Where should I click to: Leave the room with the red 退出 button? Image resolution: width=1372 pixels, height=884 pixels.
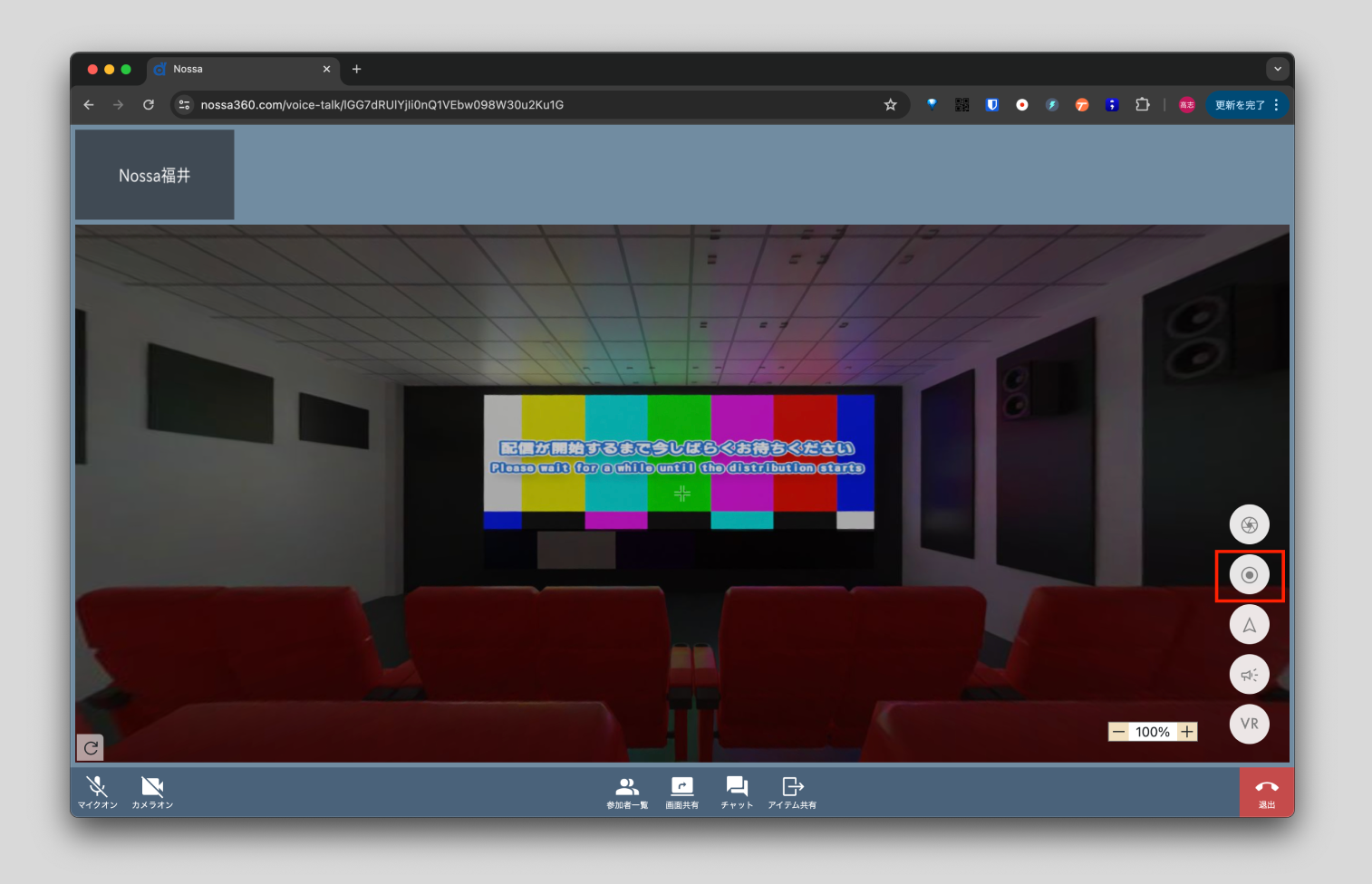[x=1267, y=793]
